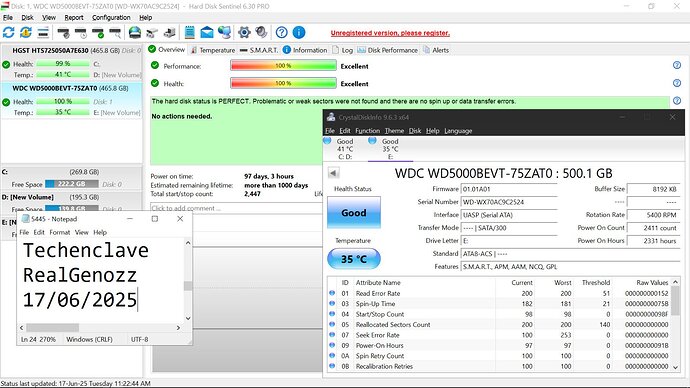Click the unregistered version register link
This screenshot has height=388, width=690.
(x=390, y=33)
